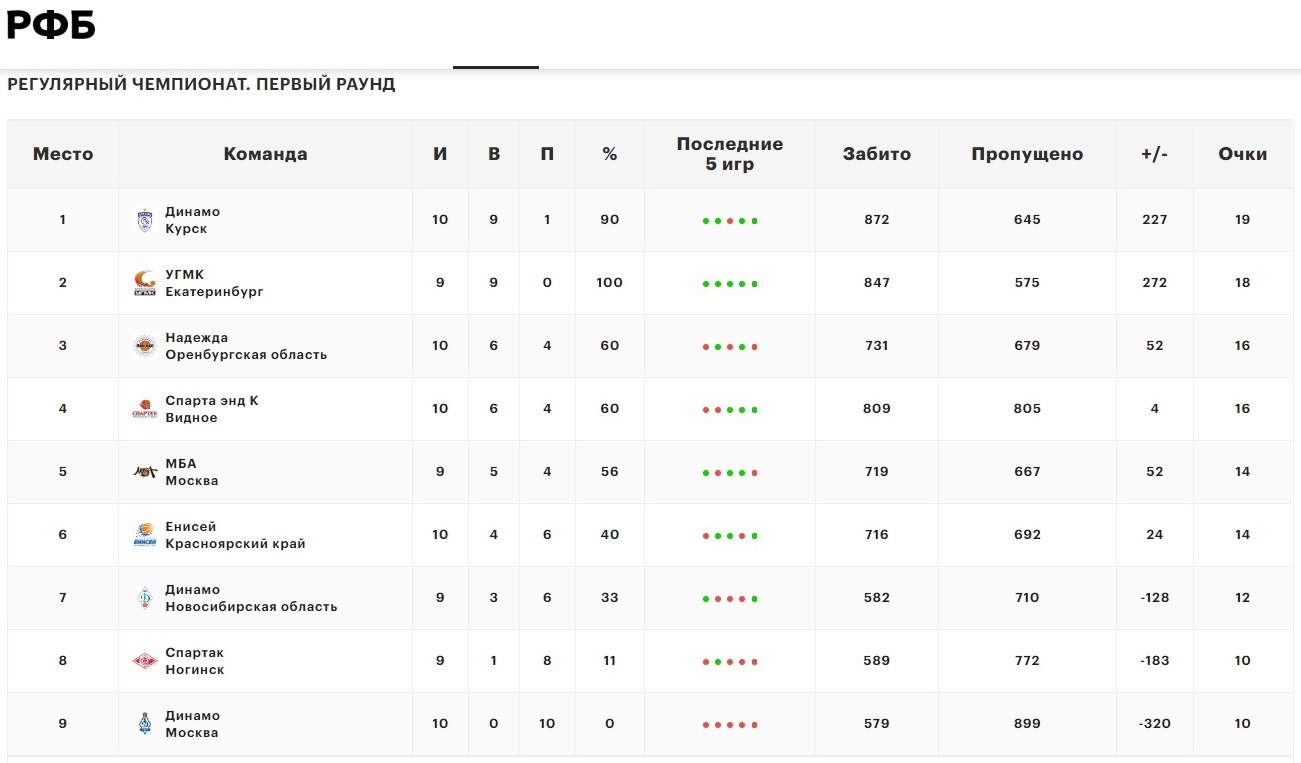This screenshot has width=1301, height=763.
Task: Click Спартак Ногинск difference -183
Action: pyautogui.click(x=1155, y=661)
